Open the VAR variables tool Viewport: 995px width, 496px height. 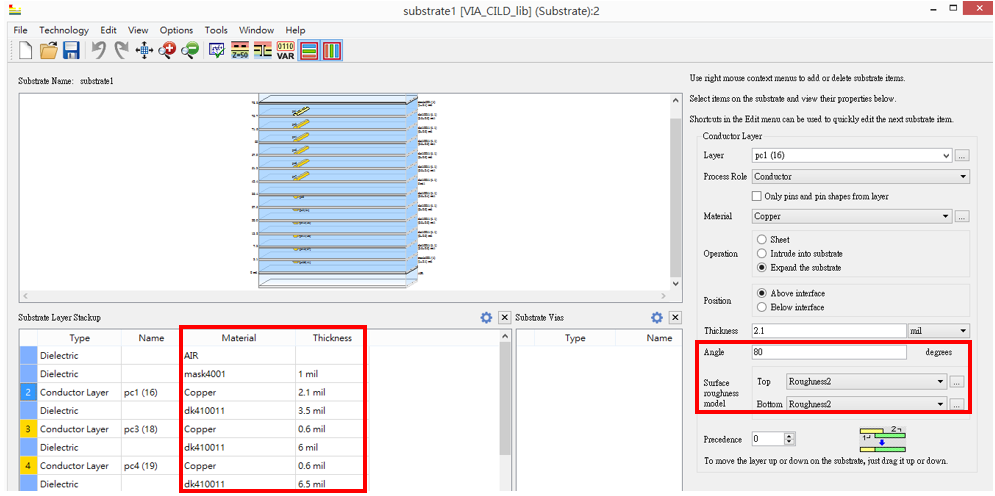pyautogui.click(x=286, y=51)
